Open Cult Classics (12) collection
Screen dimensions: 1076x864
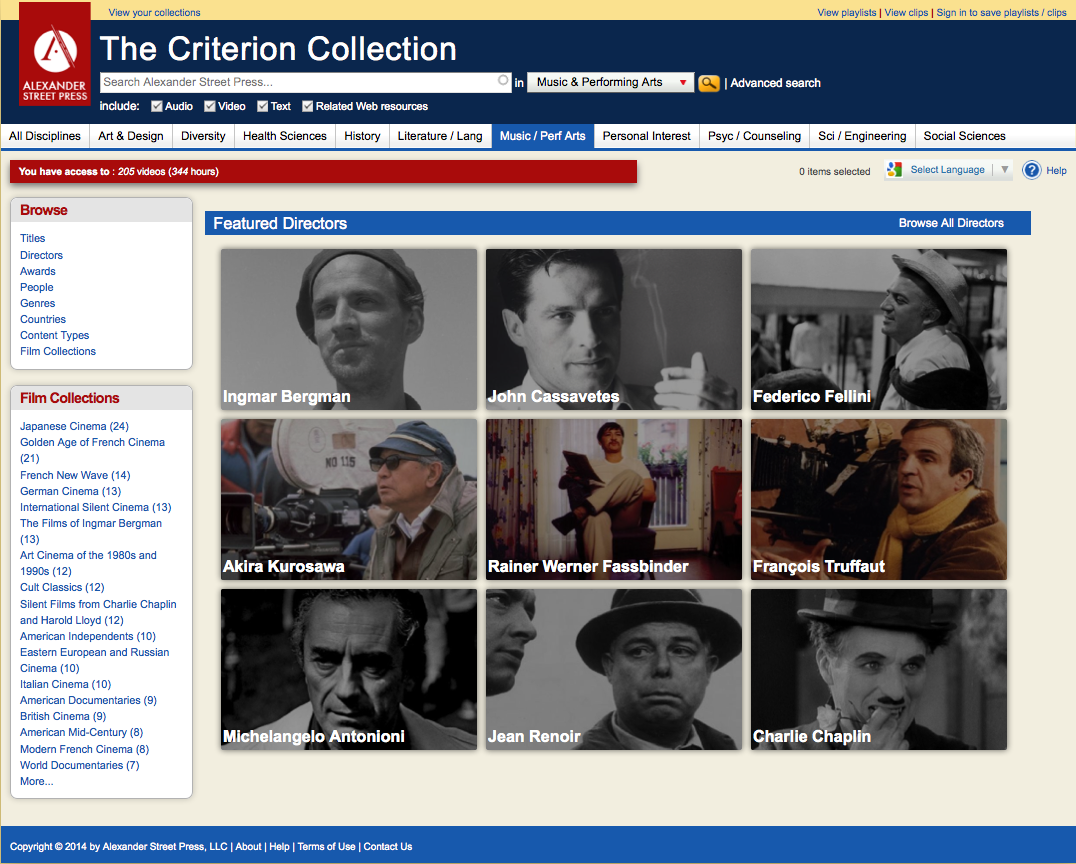click(62, 587)
